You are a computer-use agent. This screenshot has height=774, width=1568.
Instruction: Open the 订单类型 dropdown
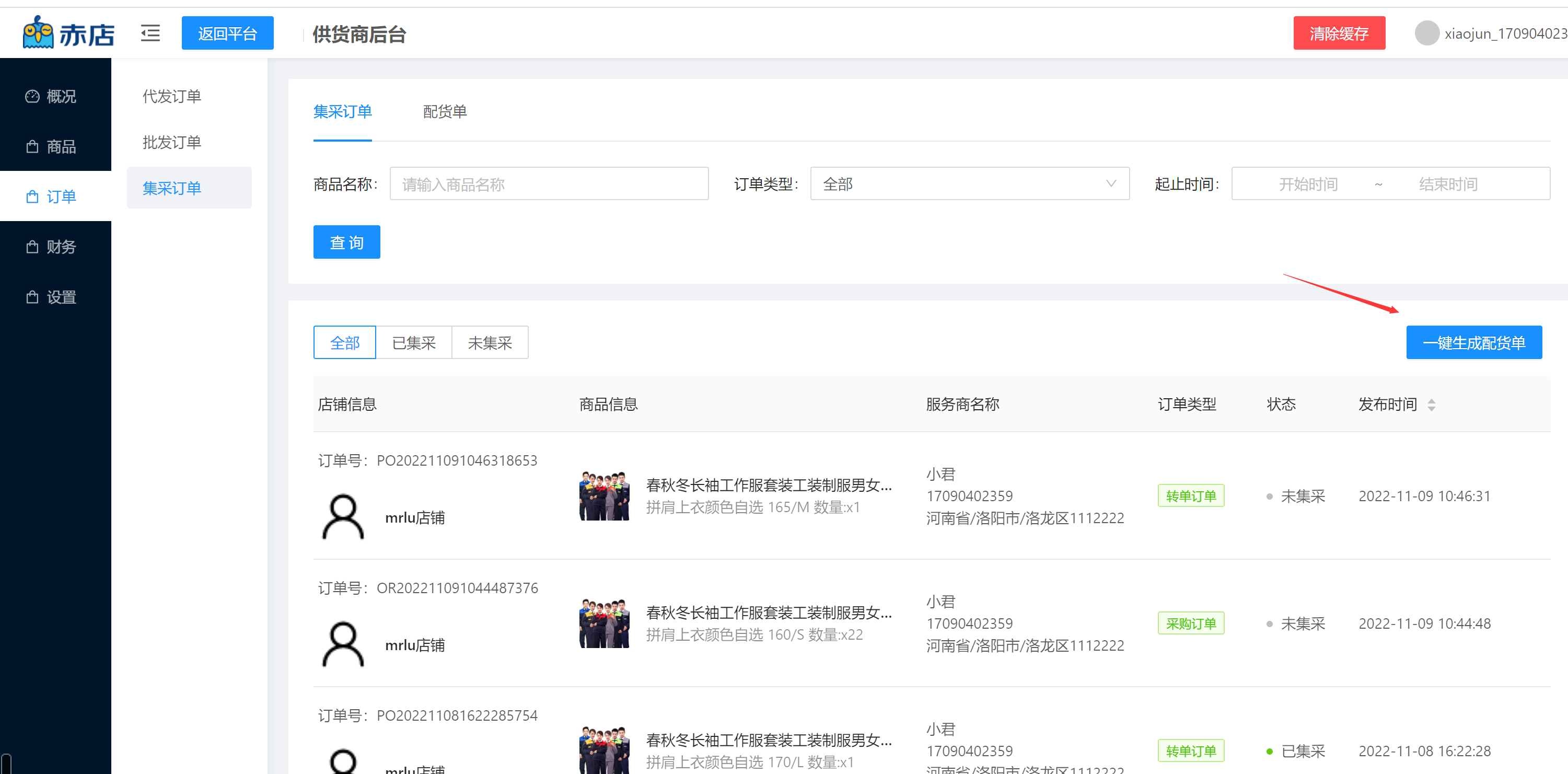(x=970, y=183)
